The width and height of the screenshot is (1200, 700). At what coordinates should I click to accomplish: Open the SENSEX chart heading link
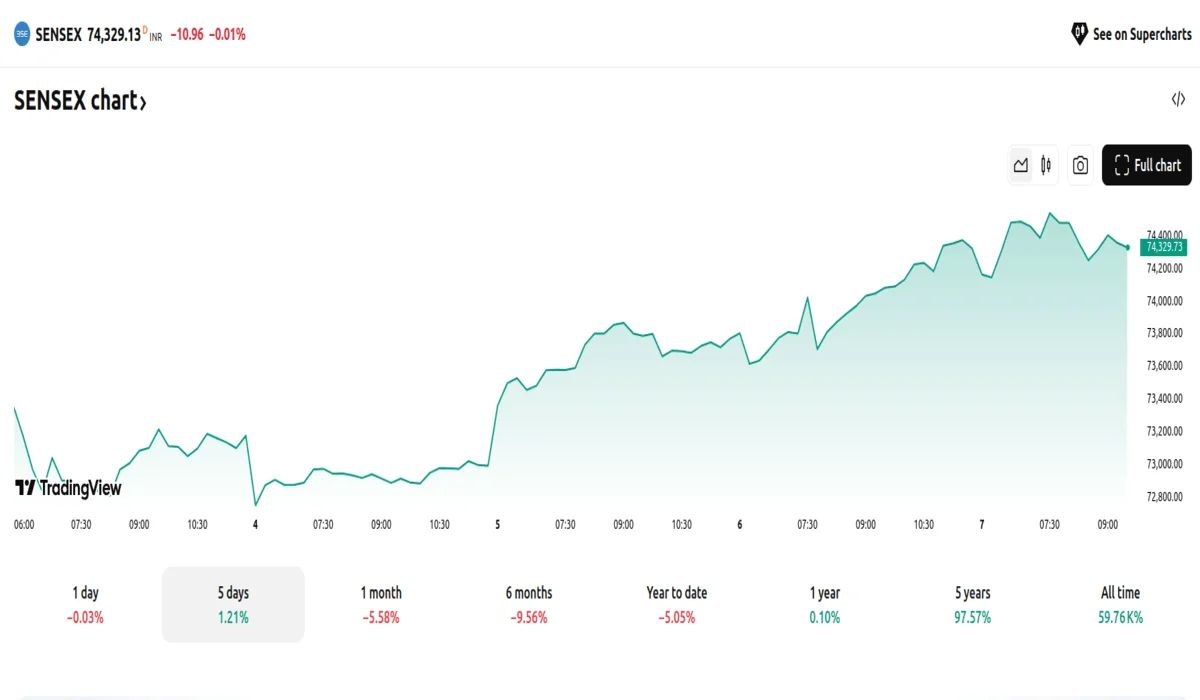pyautogui.click(x=80, y=101)
